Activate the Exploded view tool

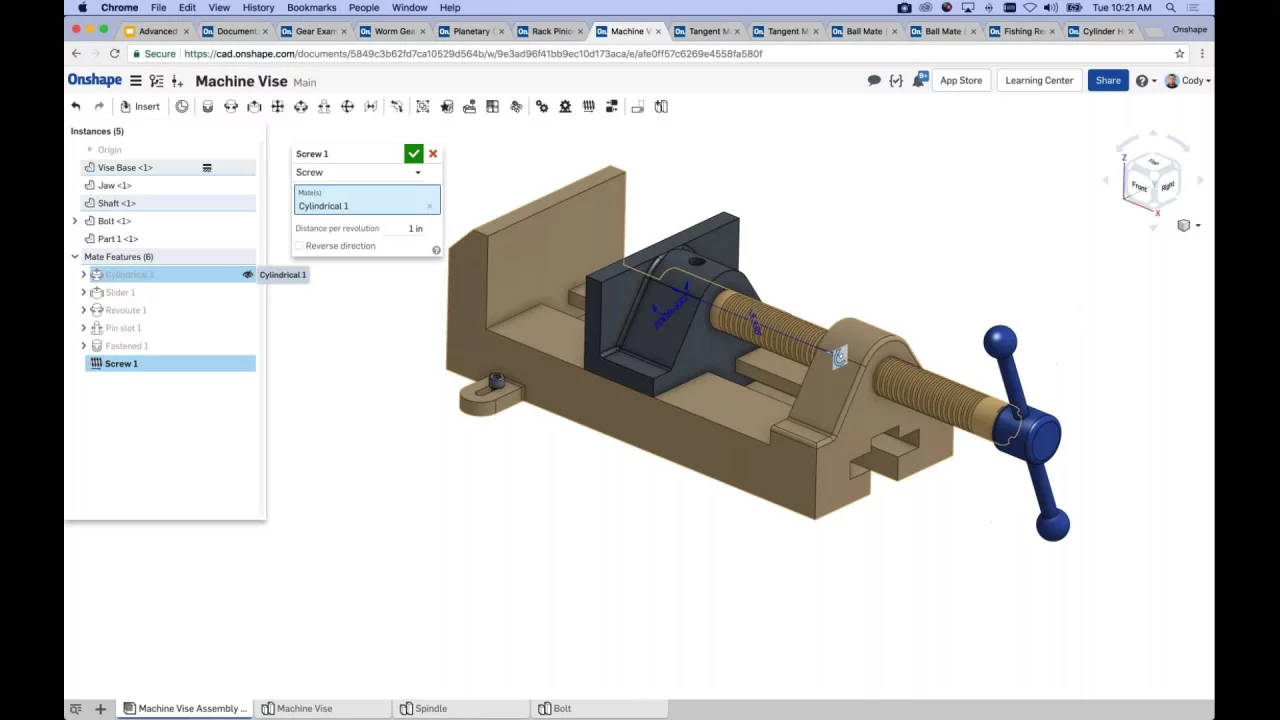(x=637, y=106)
